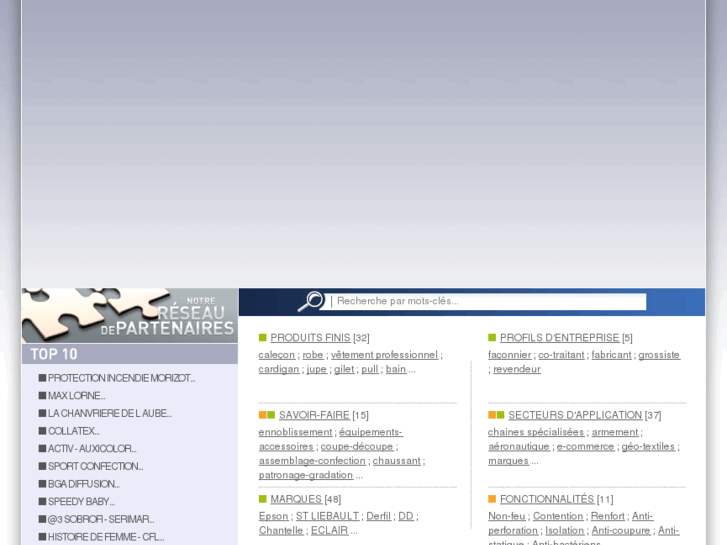
Task: Select the robe keyword link
Action: pyautogui.click(x=313, y=355)
